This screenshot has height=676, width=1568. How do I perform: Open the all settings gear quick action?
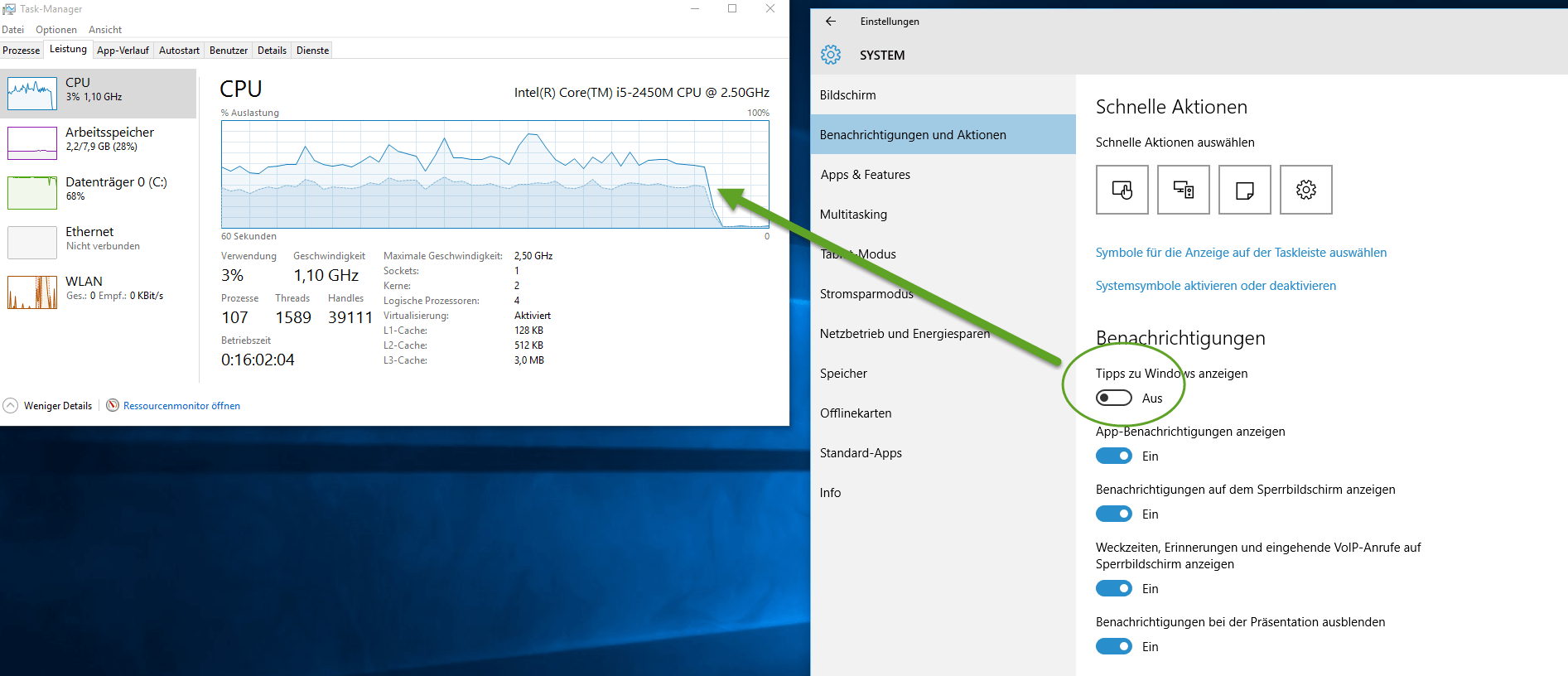click(1305, 190)
